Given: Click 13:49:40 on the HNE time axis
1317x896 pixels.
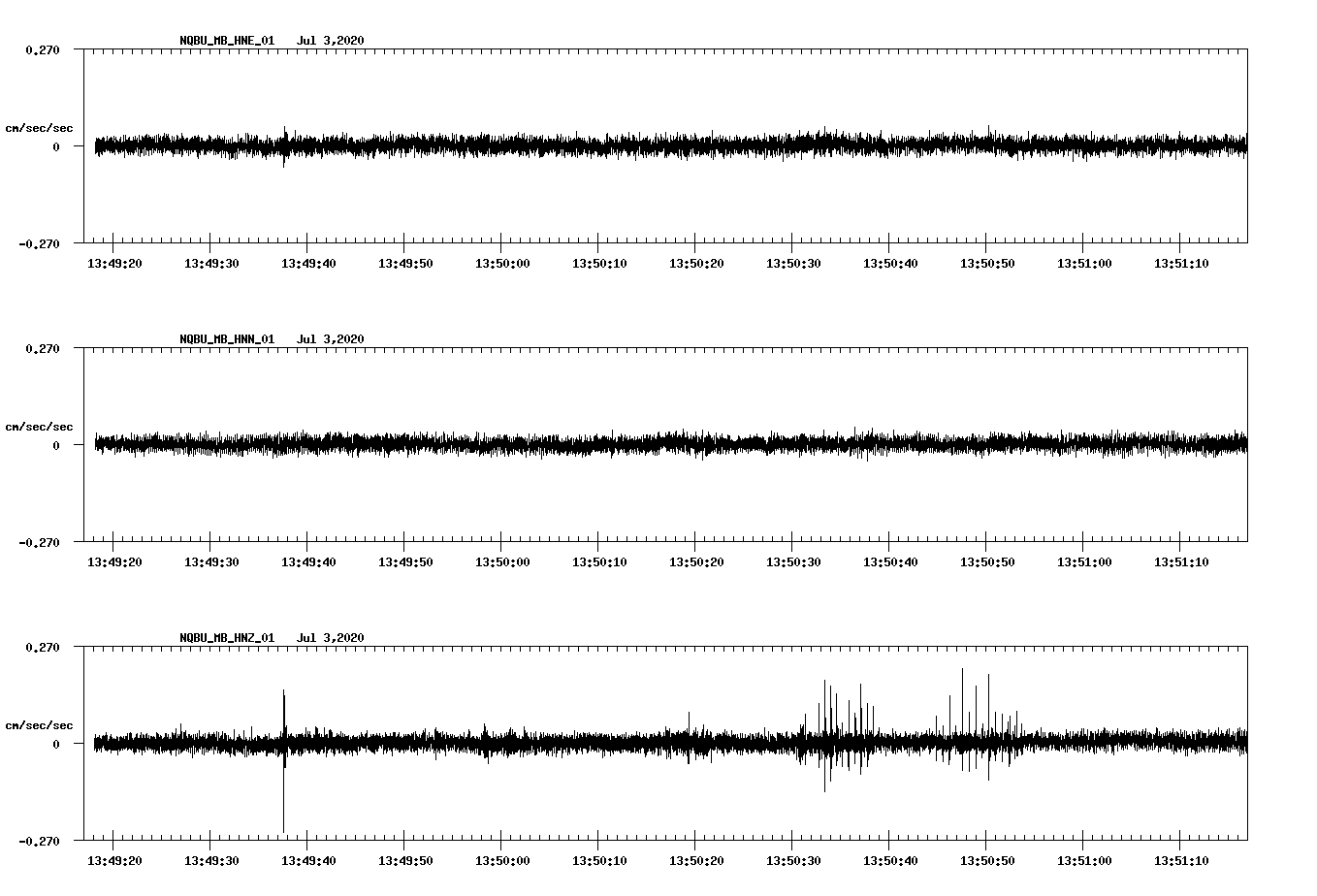Looking at the screenshot, I should click(308, 264).
